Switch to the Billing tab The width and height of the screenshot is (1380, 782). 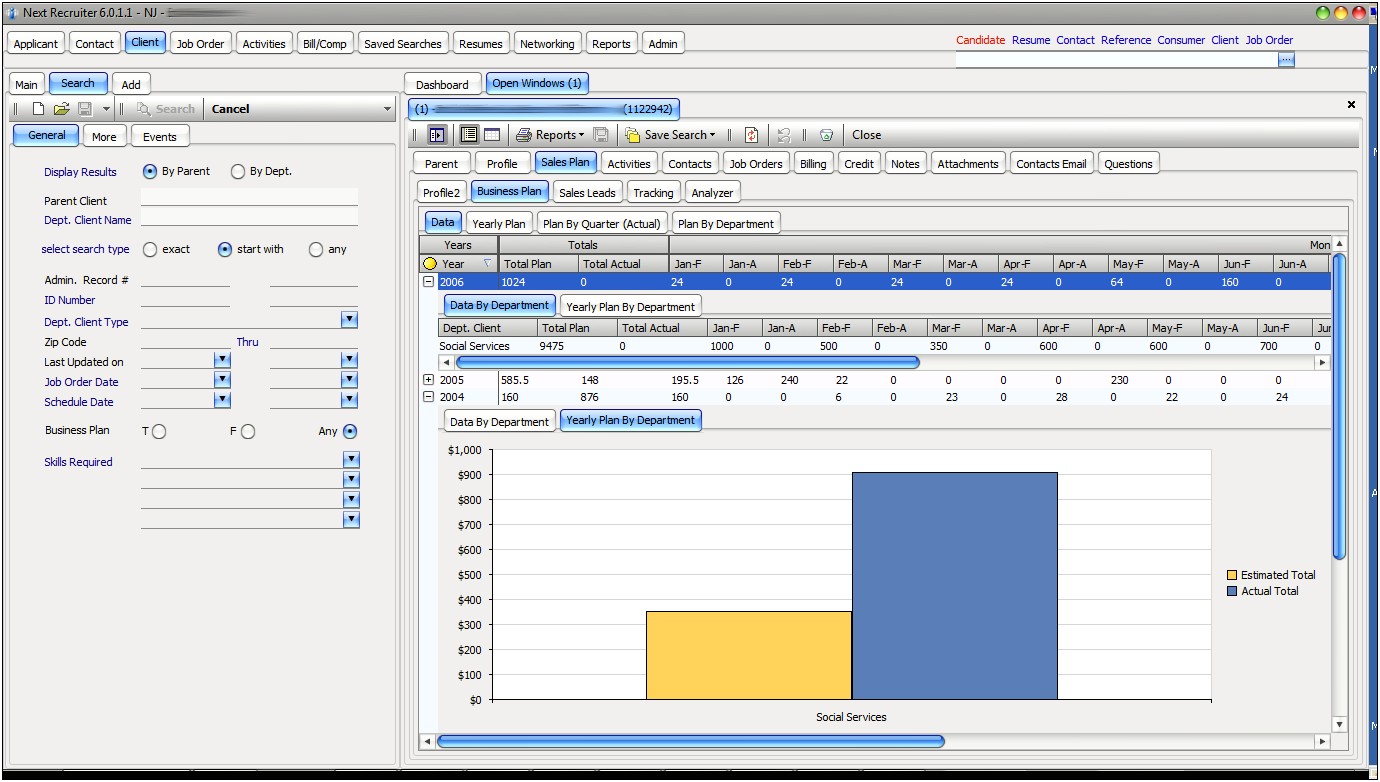[x=813, y=163]
